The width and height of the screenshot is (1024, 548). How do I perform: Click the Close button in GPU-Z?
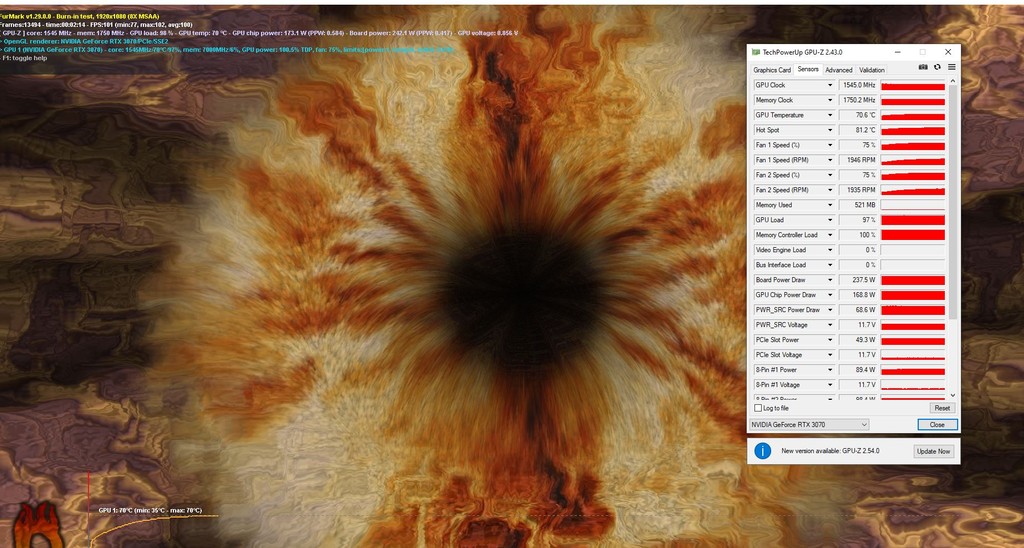[x=937, y=425]
